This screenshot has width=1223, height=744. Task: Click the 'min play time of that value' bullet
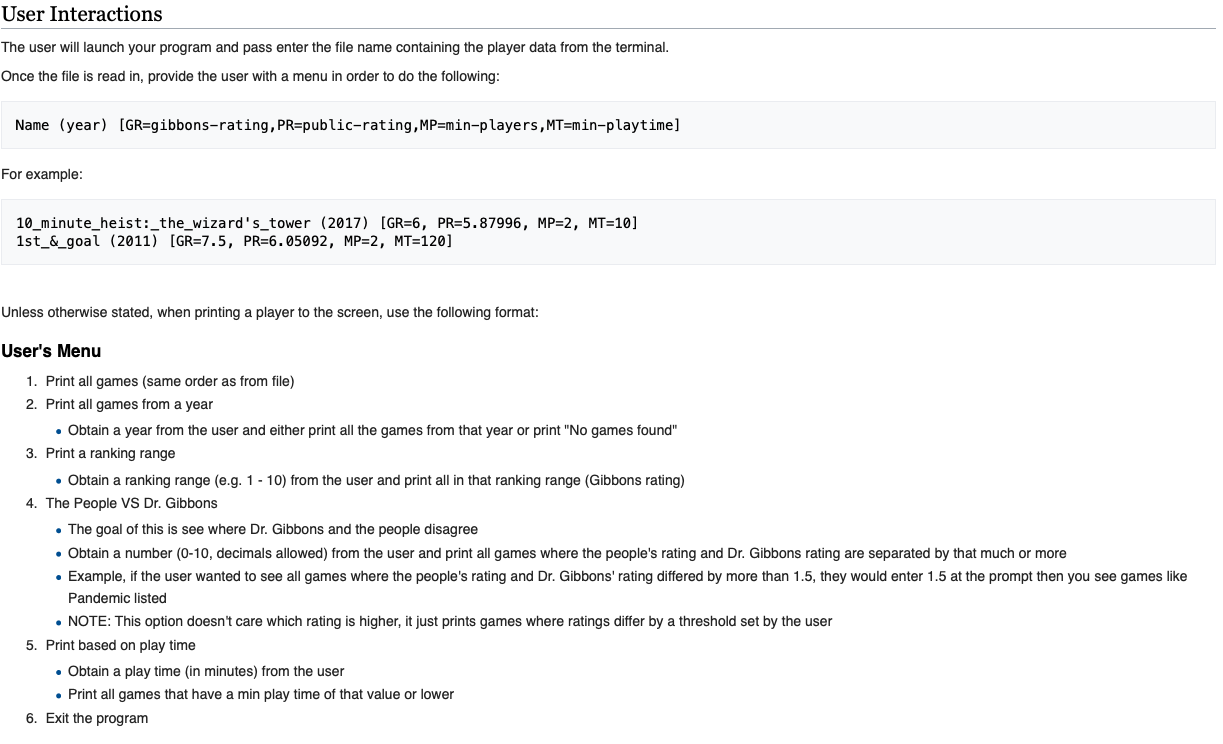pyautogui.click(x=261, y=694)
